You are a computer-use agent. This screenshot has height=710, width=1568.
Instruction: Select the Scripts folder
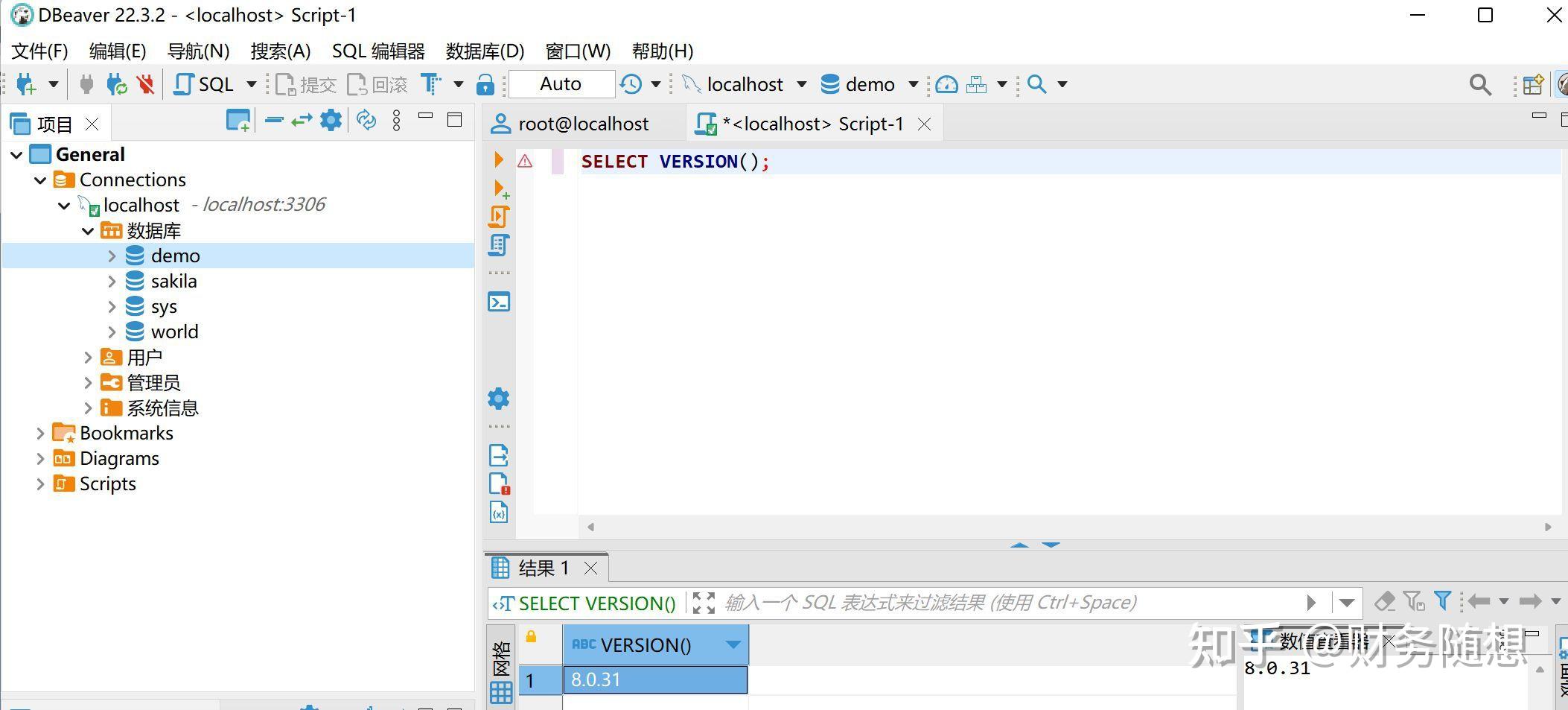(x=107, y=484)
